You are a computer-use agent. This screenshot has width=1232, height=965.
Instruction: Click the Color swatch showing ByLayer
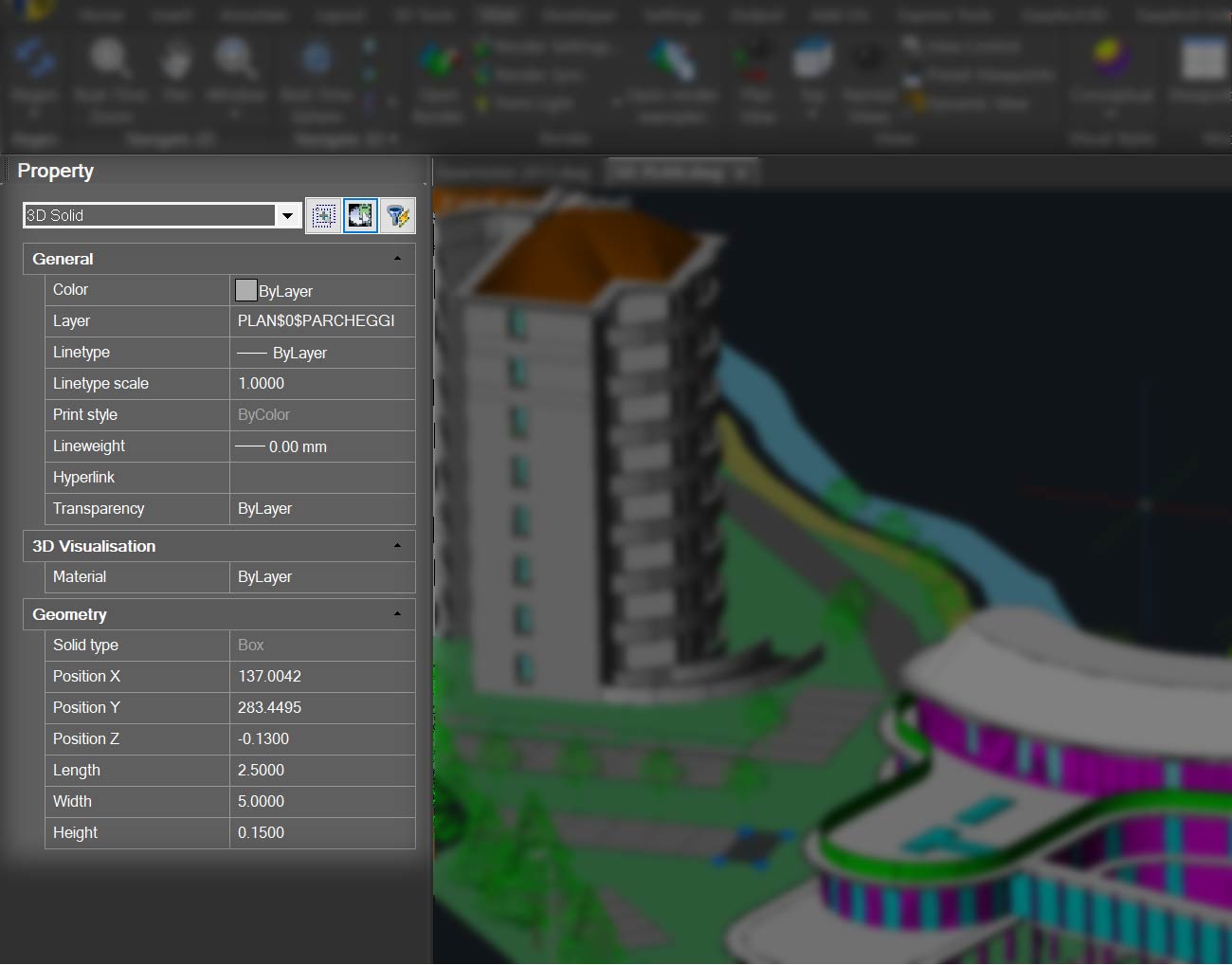coord(245,289)
